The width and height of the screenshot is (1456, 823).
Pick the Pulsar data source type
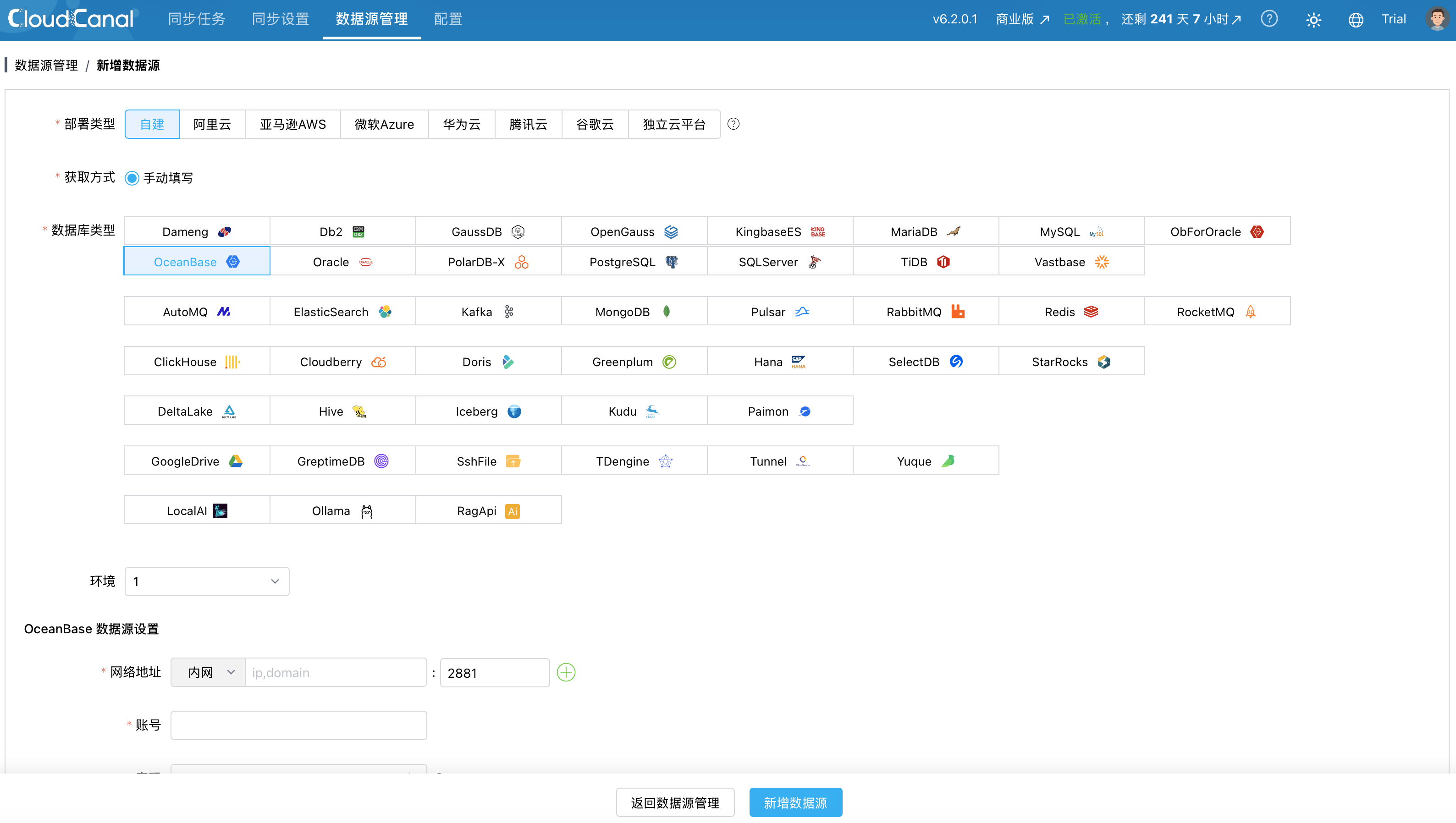click(x=780, y=312)
